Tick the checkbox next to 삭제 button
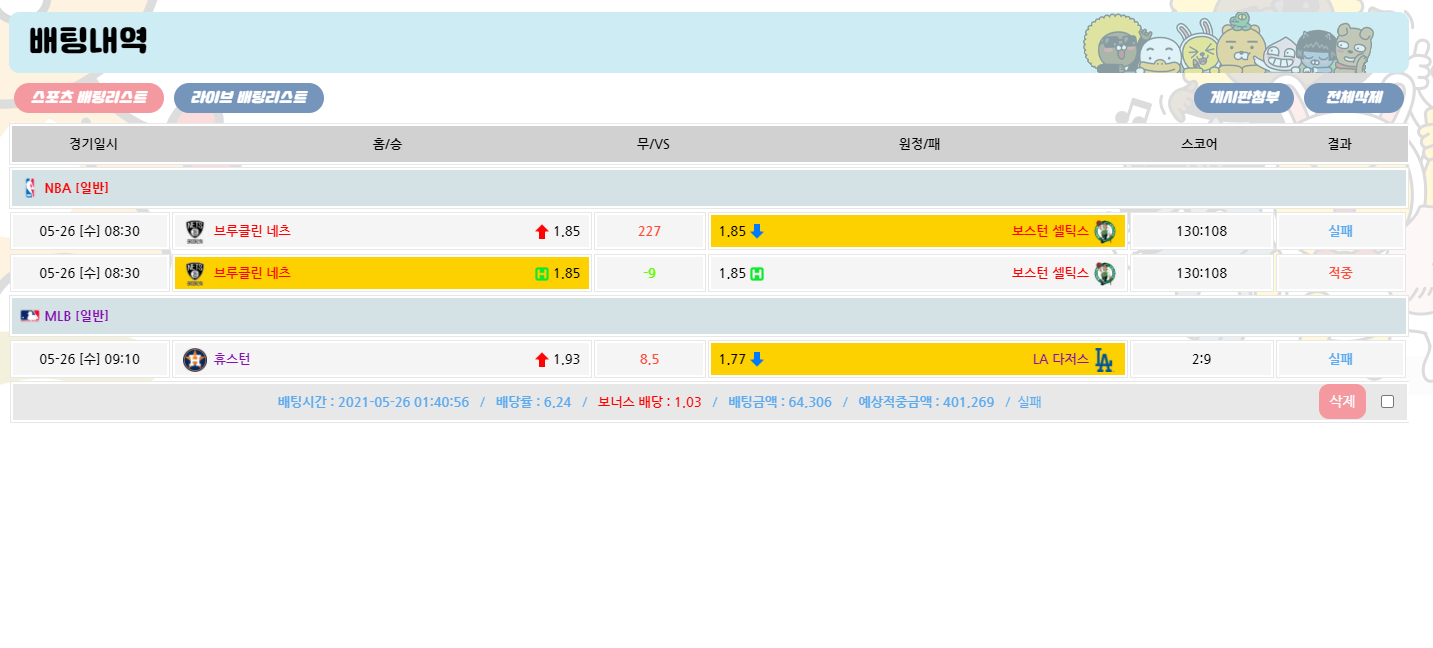The image size is (1433, 648). [1387, 402]
